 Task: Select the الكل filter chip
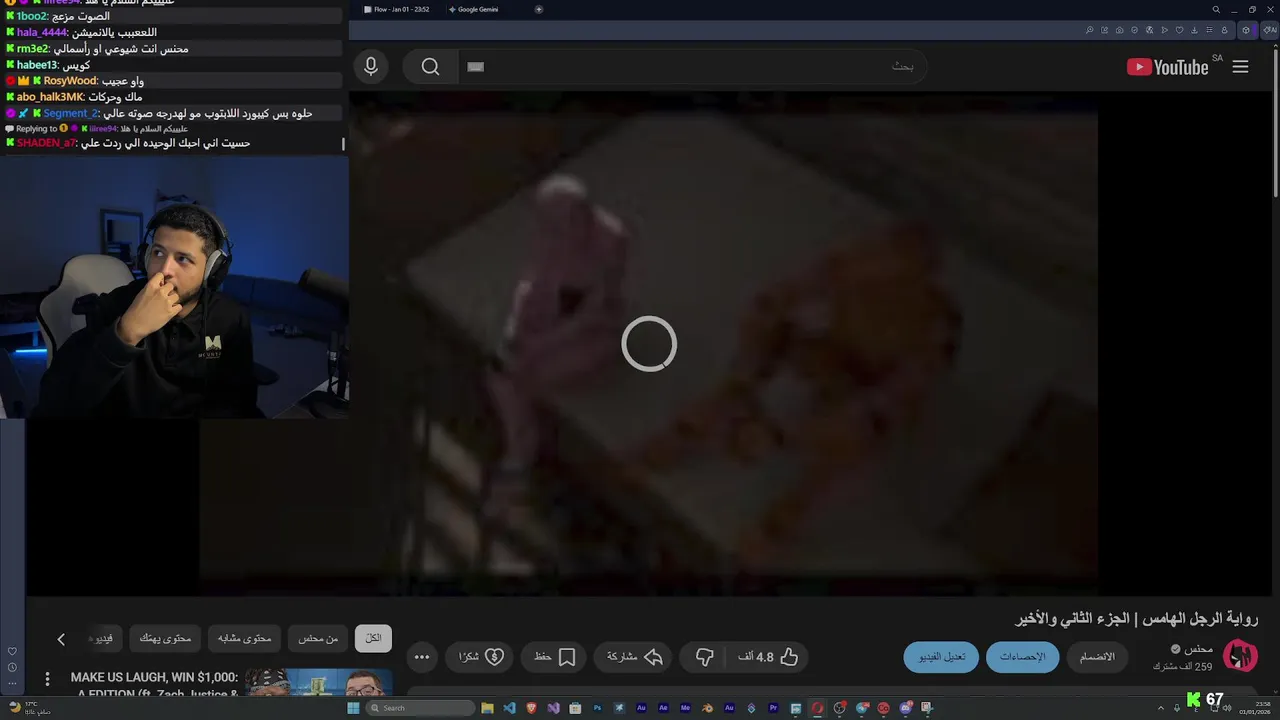point(373,638)
